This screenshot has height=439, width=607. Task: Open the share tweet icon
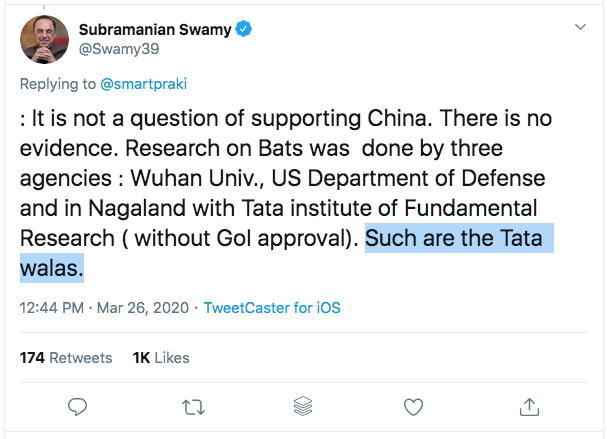click(527, 406)
